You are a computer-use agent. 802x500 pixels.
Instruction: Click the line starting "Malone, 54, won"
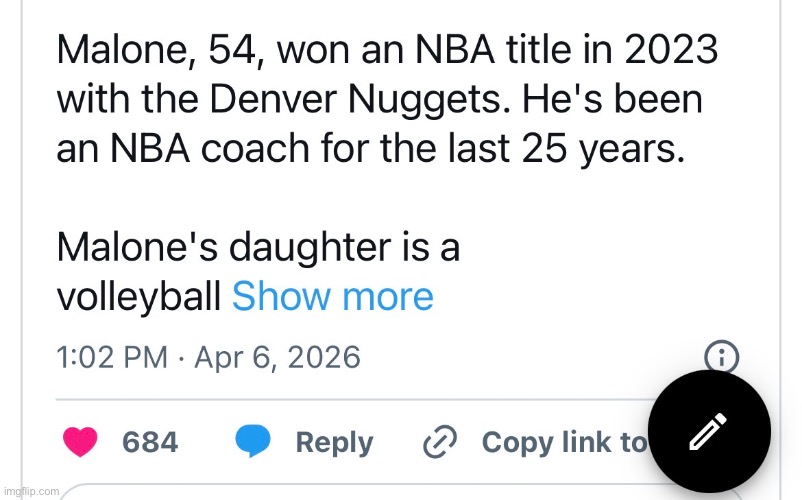[386, 50]
